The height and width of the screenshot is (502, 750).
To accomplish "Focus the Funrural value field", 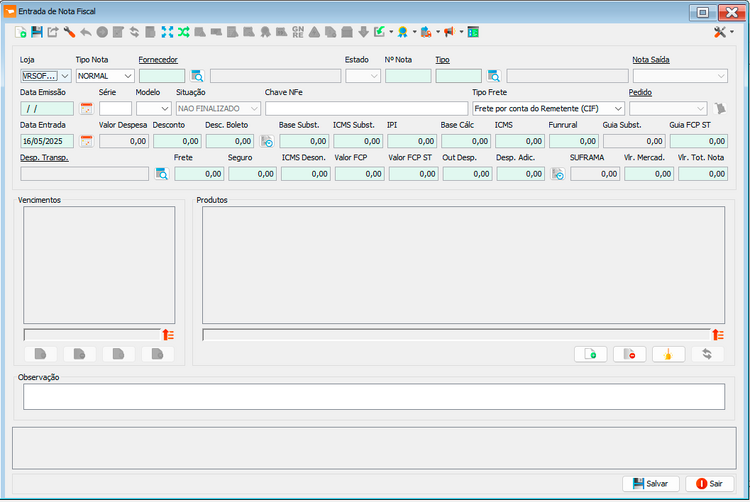I will [574, 141].
